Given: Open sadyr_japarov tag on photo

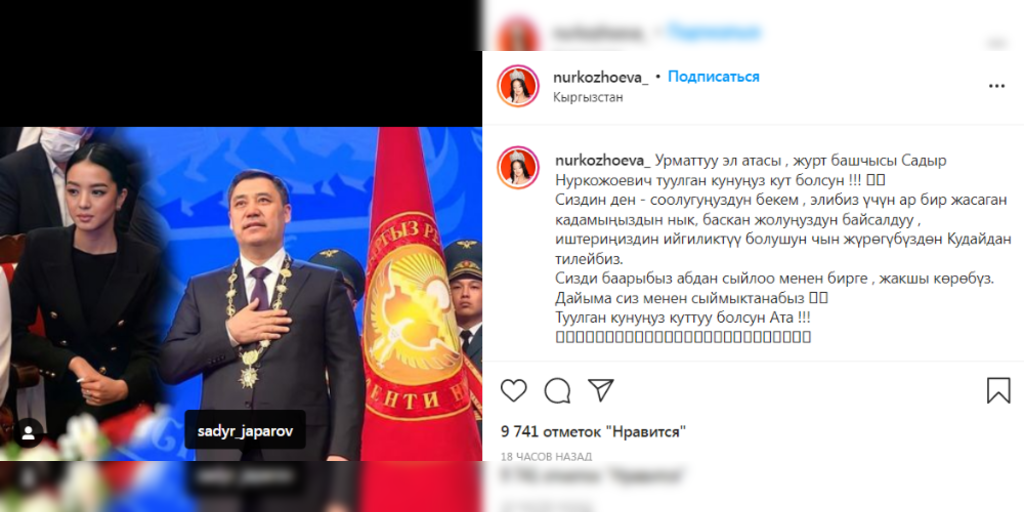Looking at the screenshot, I should pyautogui.click(x=245, y=431).
